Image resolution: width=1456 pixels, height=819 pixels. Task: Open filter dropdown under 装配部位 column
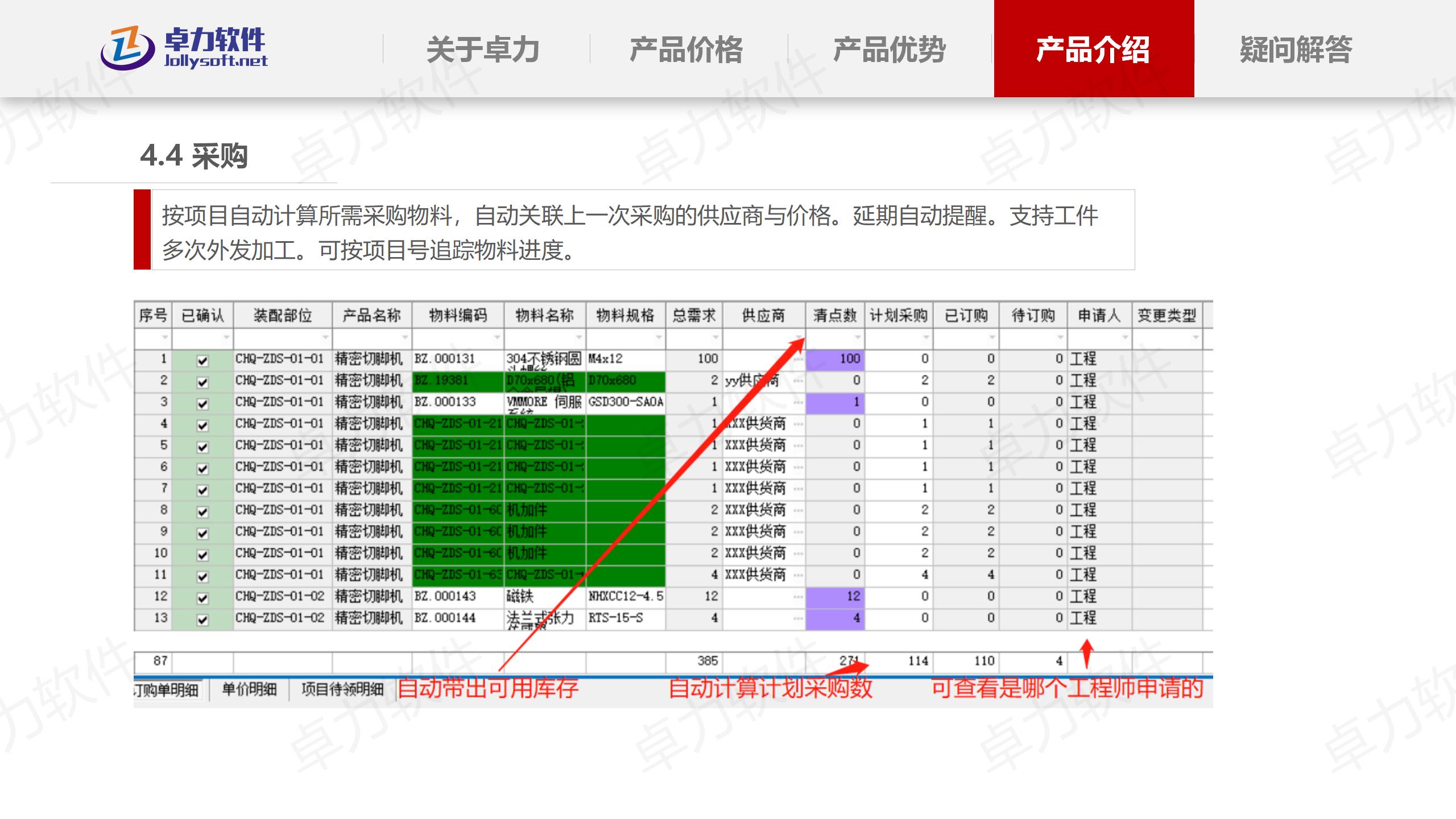[325, 338]
